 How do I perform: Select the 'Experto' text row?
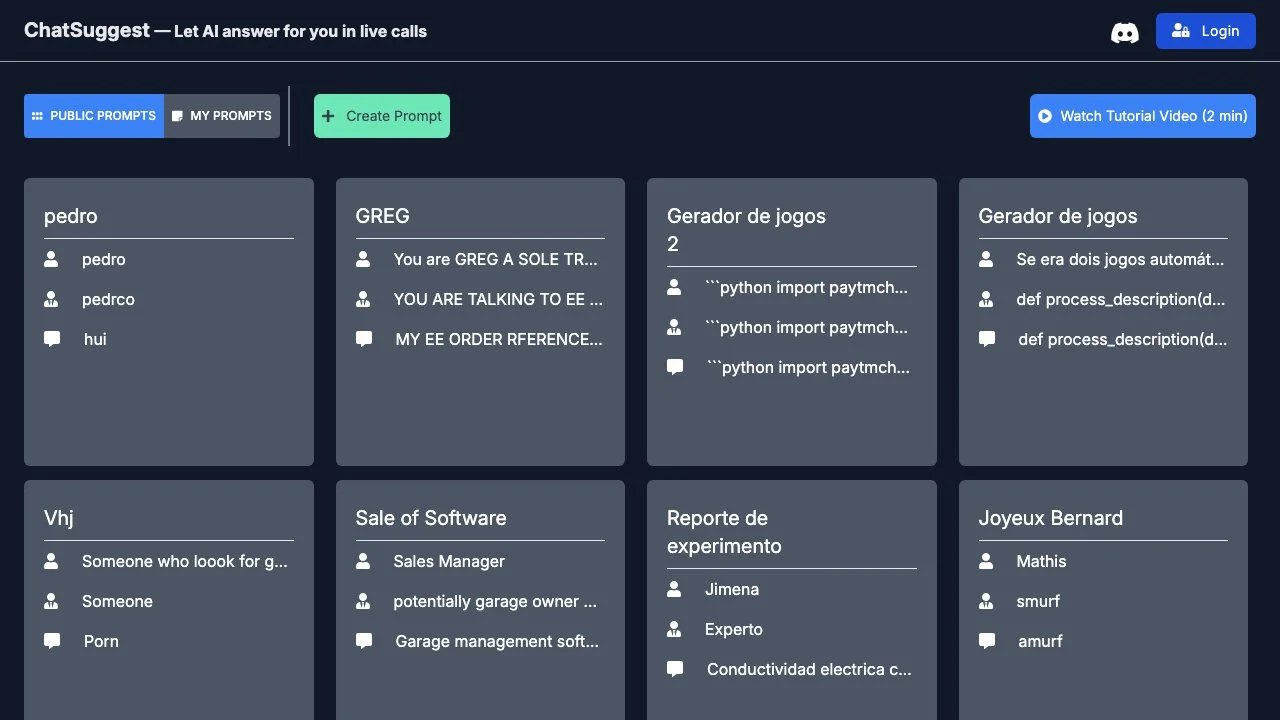pos(734,629)
